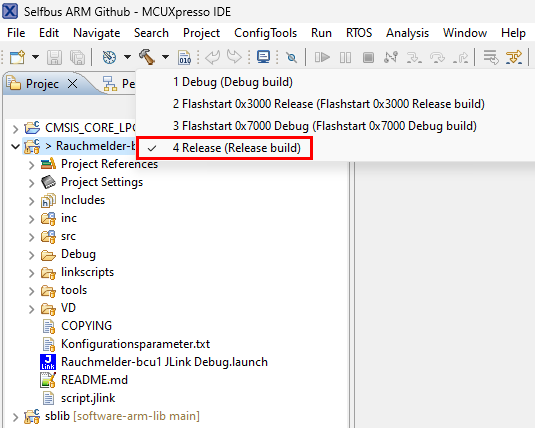
Task: Expand Project Settings node
Action: click(31, 183)
